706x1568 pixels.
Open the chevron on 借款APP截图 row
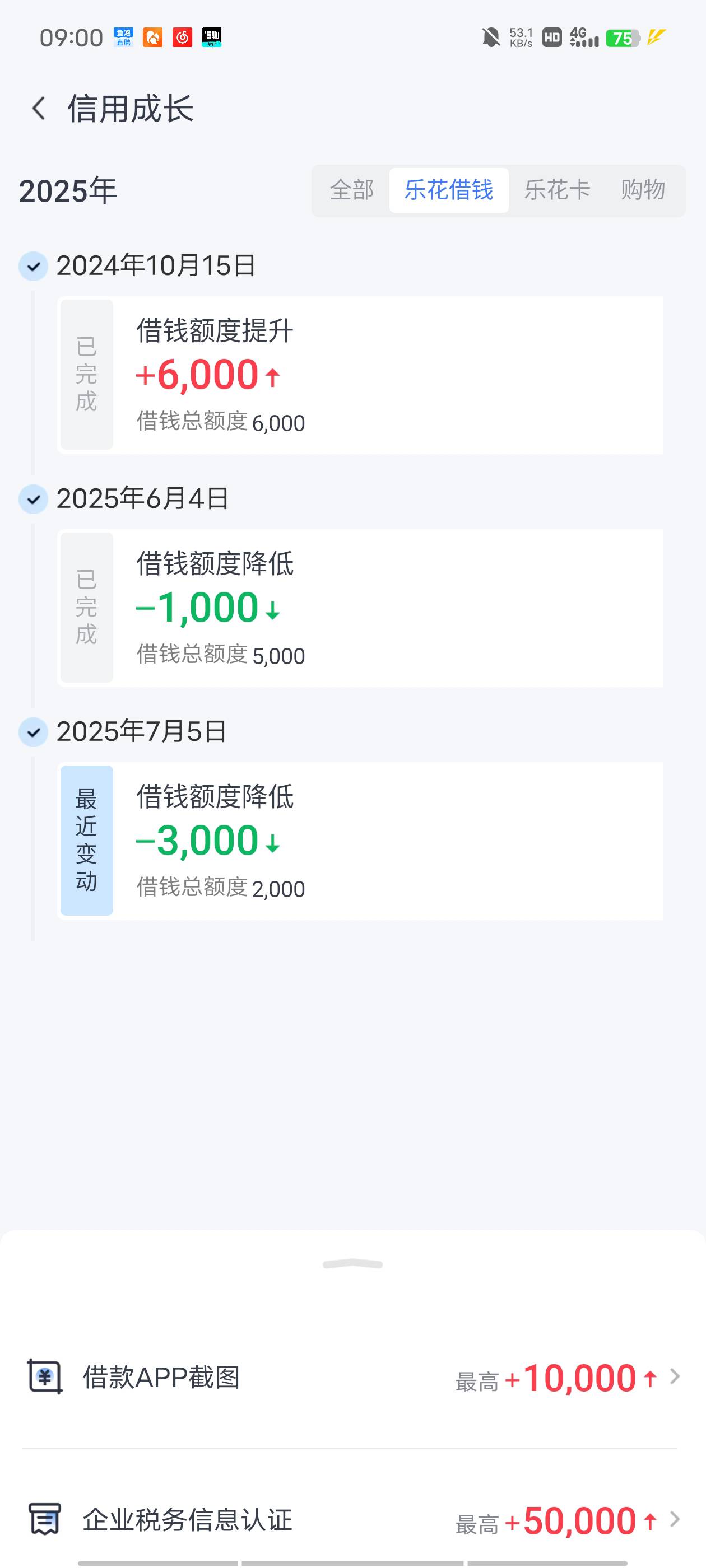tap(675, 1377)
